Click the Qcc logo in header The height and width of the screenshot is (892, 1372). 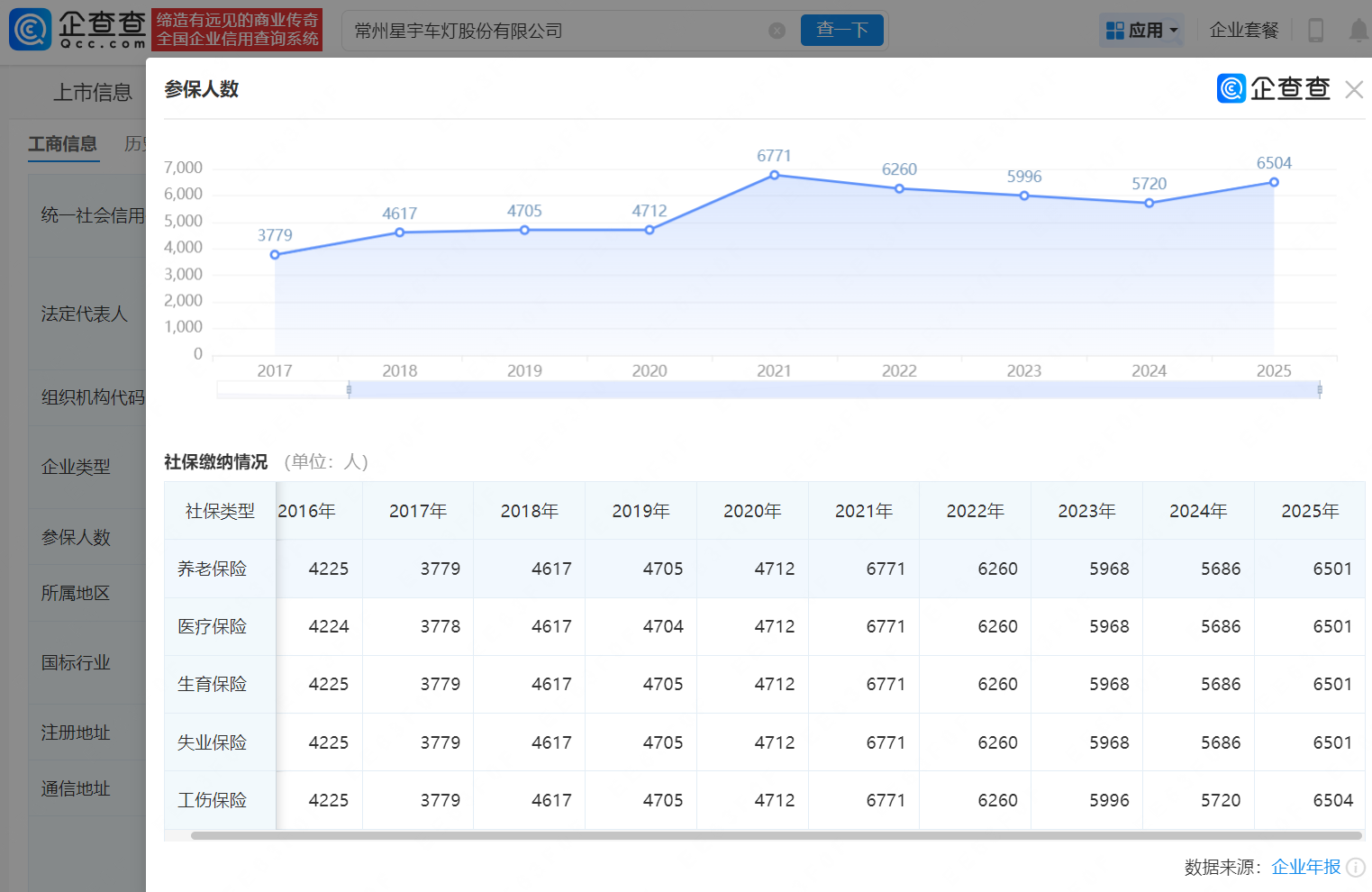point(77,30)
